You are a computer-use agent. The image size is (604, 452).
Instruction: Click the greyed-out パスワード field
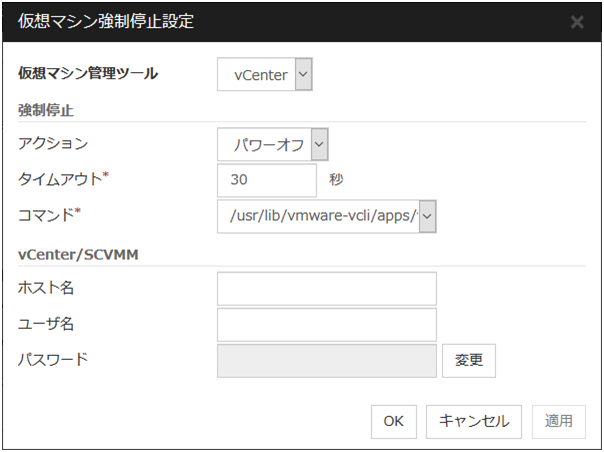pos(327,360)
